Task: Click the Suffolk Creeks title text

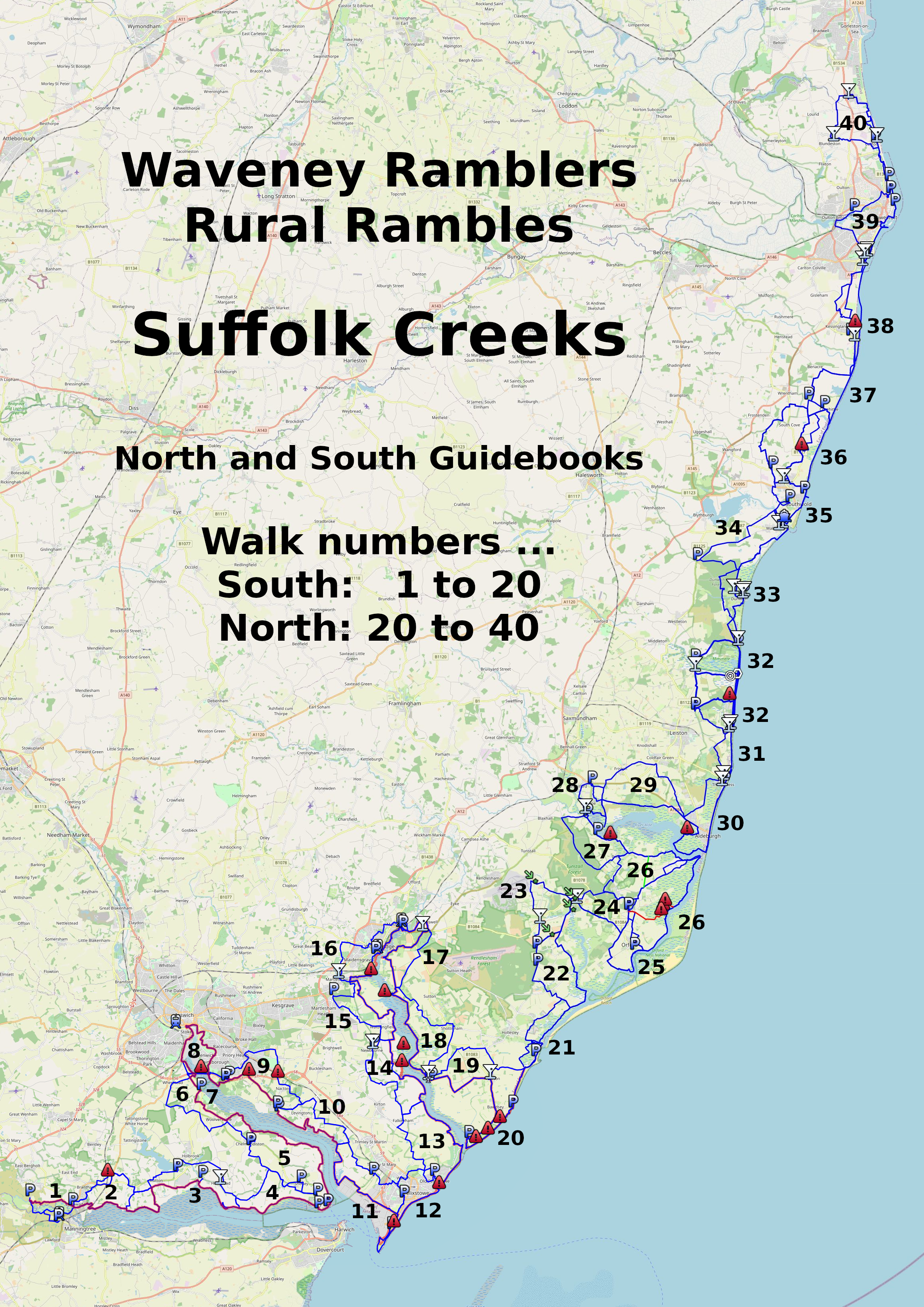Action: click(379, 336)
